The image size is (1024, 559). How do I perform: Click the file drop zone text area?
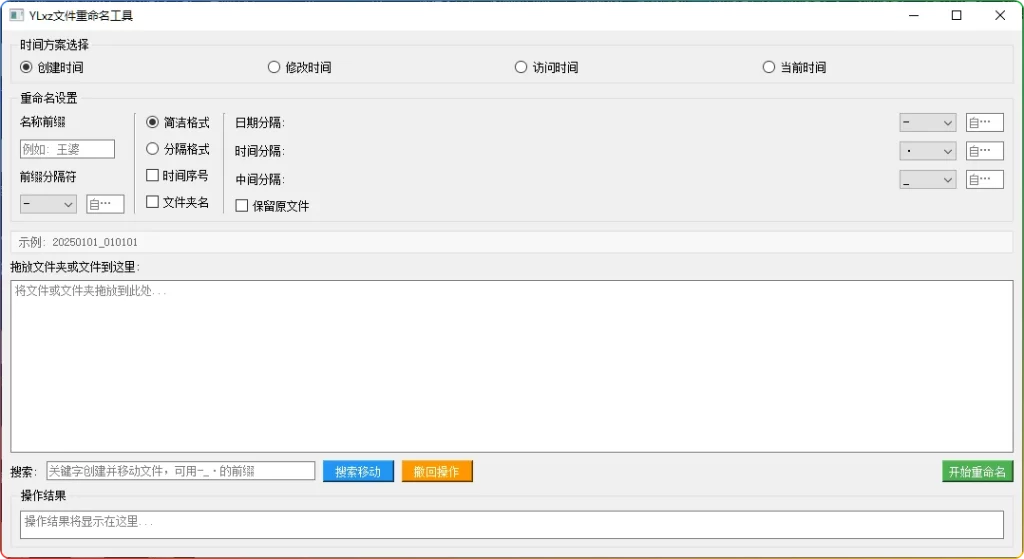[x=511, y=366]
